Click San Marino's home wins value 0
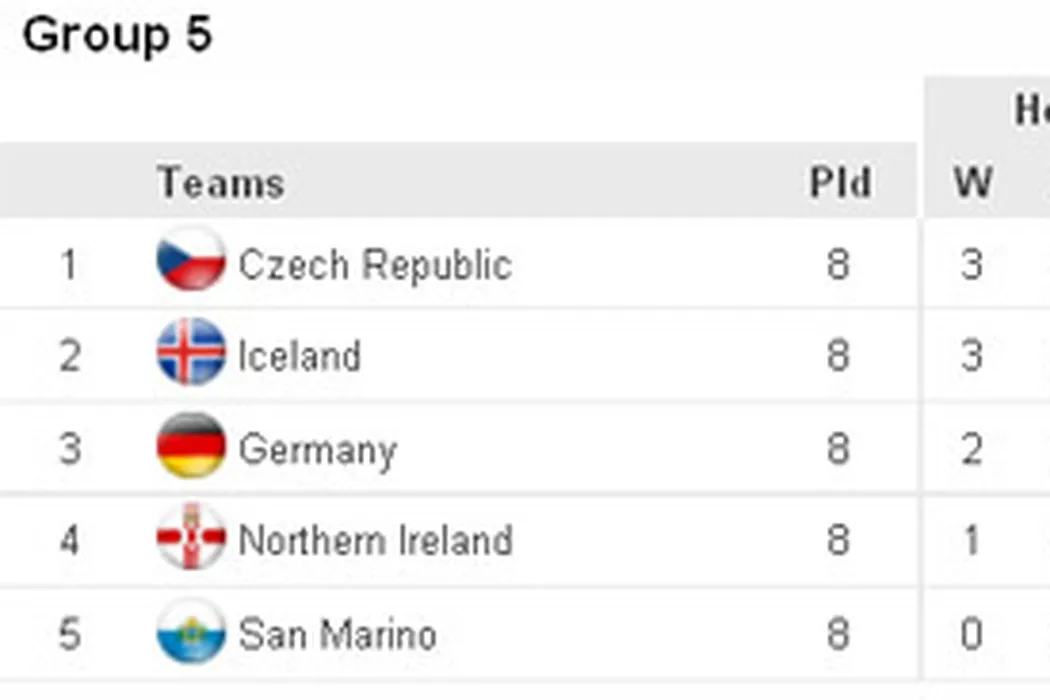This screenshot has height=700, width=1050. pyautogui.click(x=971, y=634)
